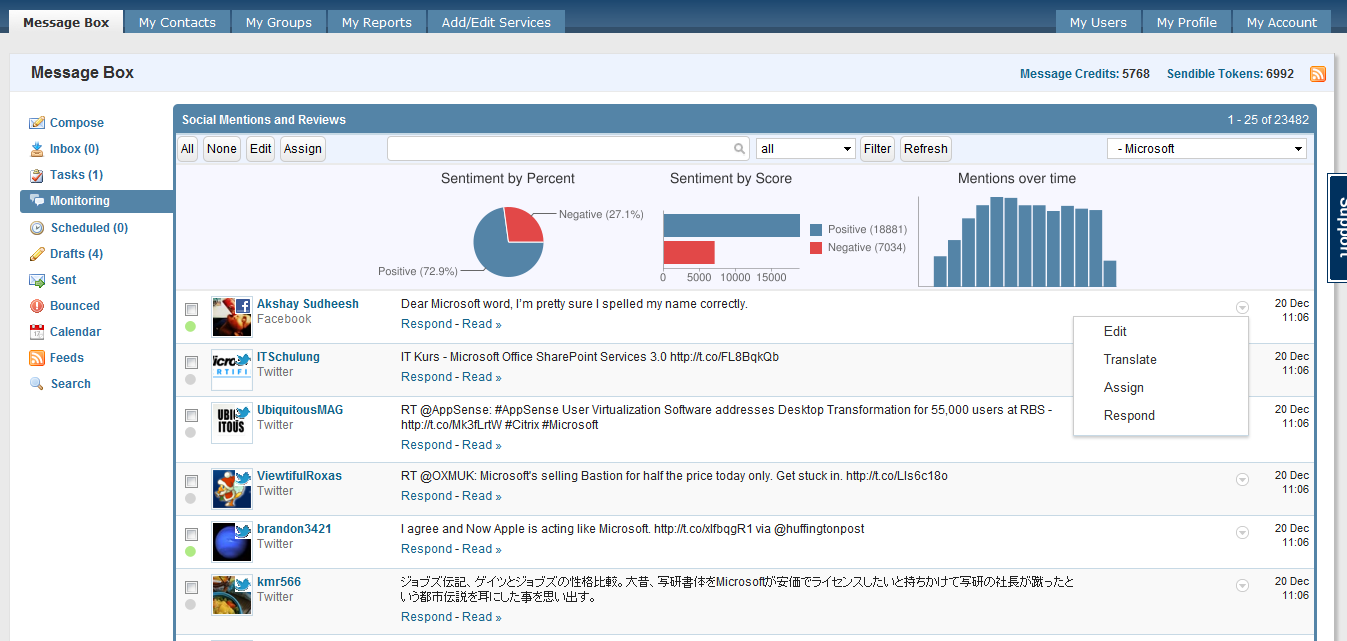
Task: Click Read link under ITSchulung's message
Action: point(482,377)
